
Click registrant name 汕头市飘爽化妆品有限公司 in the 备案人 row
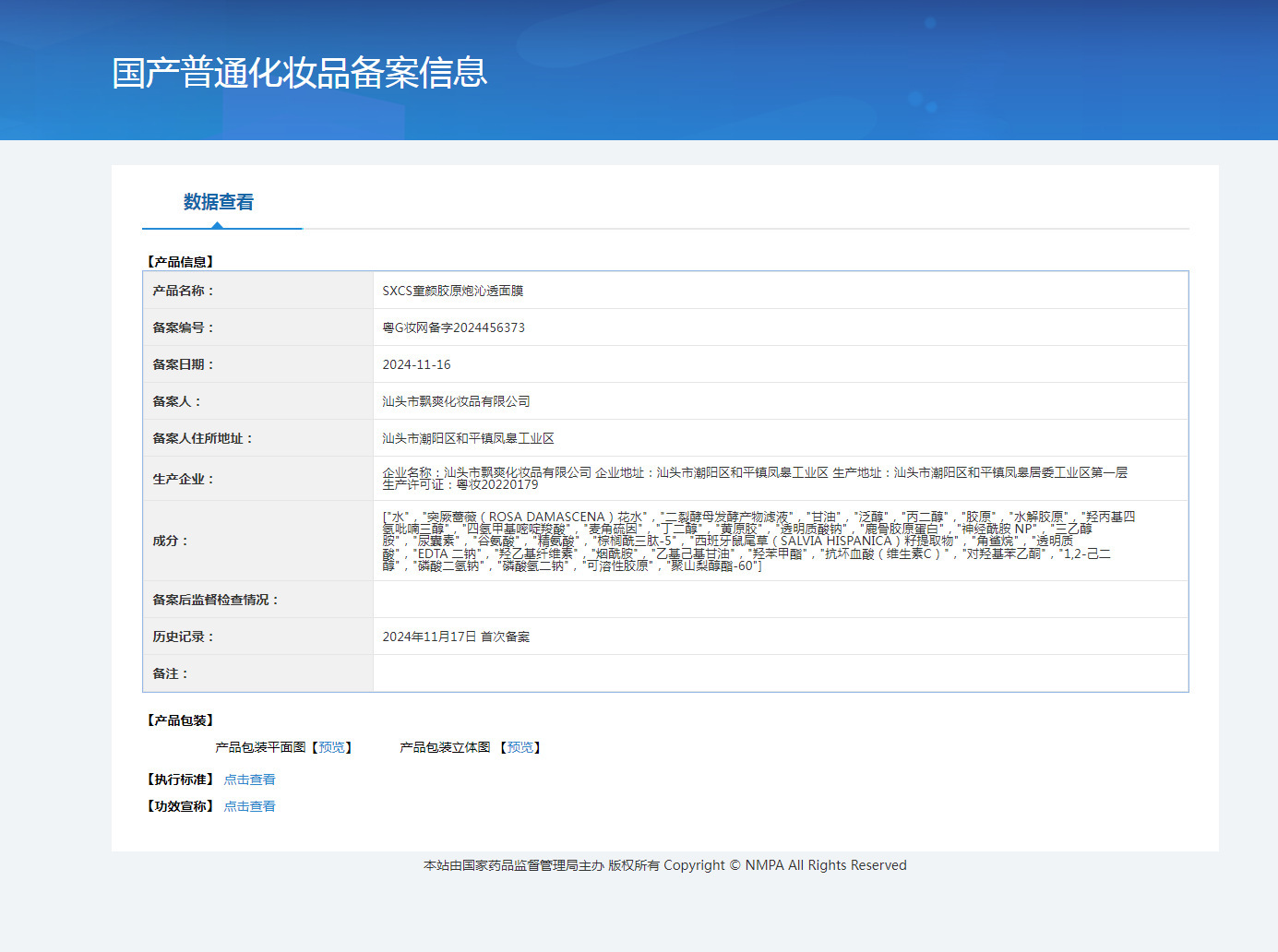point(457,401)
